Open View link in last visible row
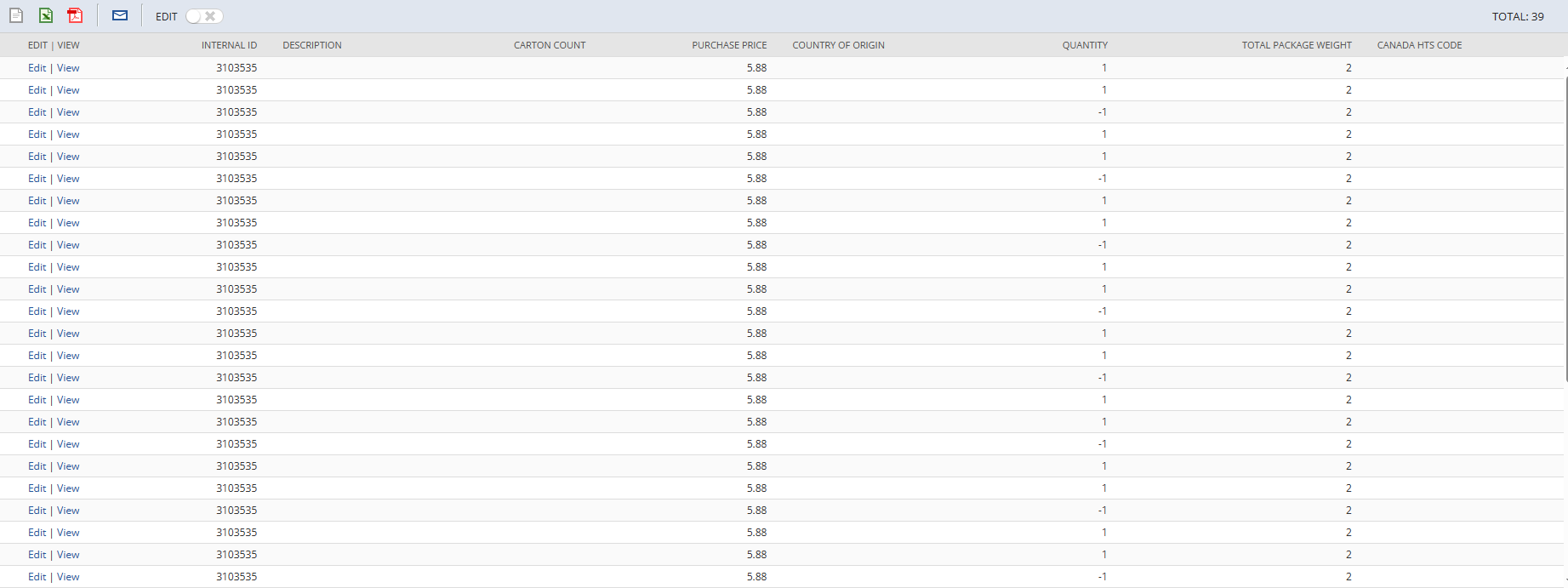Image resolution: width=1568 pixels, height=588 pixels. click(x=68, y=577)
